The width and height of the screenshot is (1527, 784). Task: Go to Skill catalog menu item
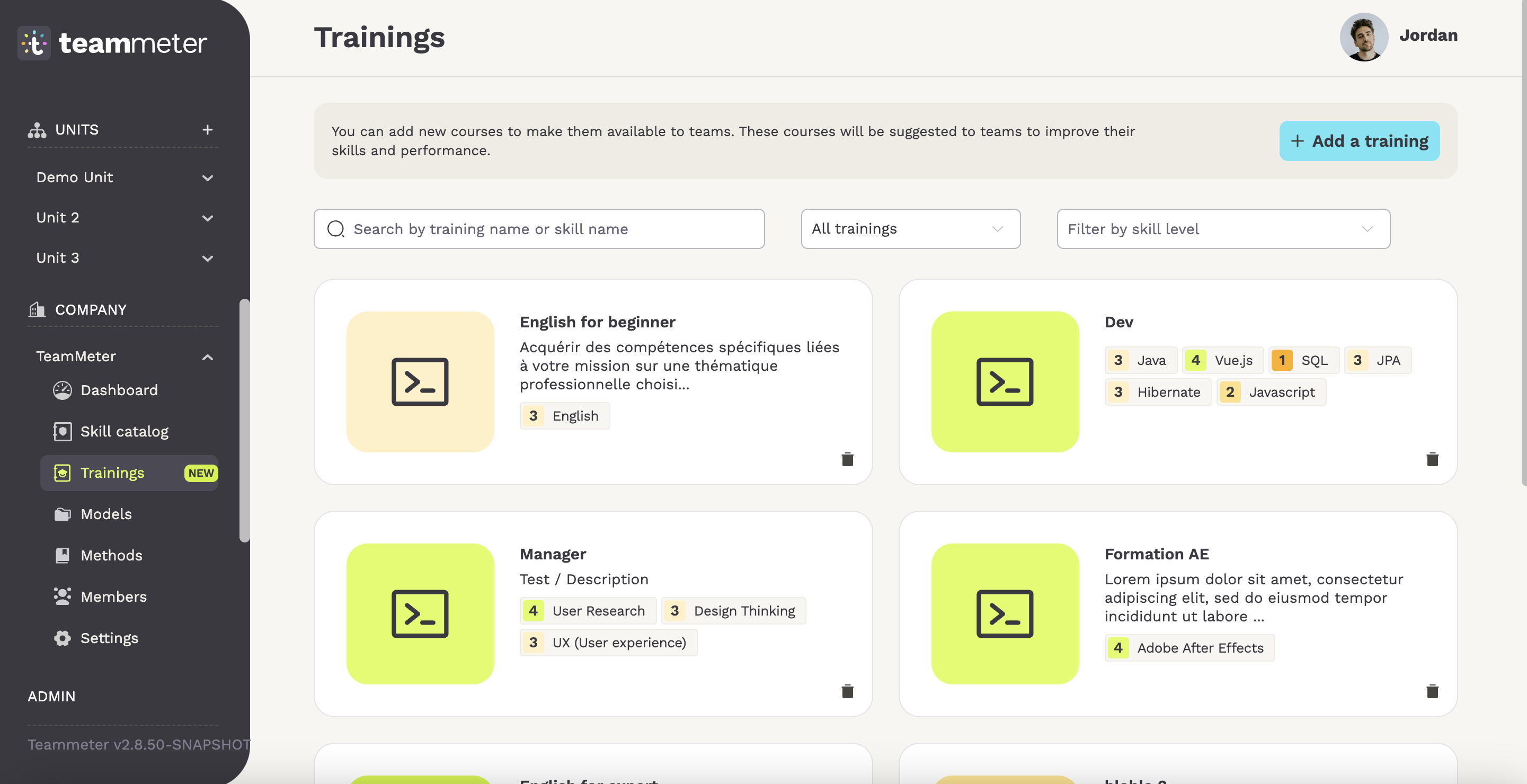click(x=125, y=431)
